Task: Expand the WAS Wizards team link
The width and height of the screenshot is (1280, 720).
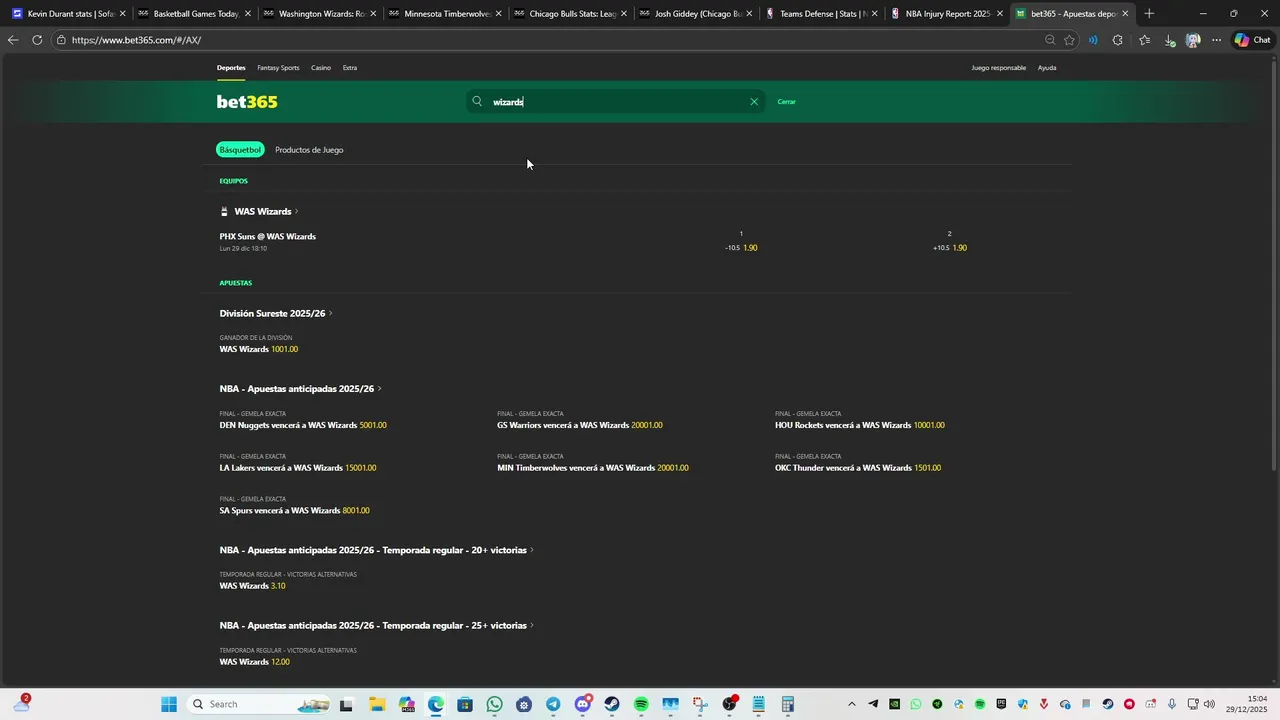Action: coord(266,212)
